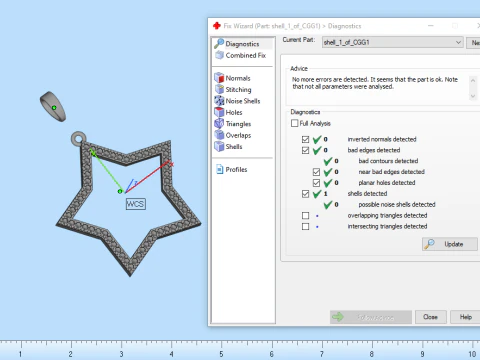The height and width of the screenshot is (360, 480).
Task: Click the green arrow follow advice icon
Action: click(338, 317)
